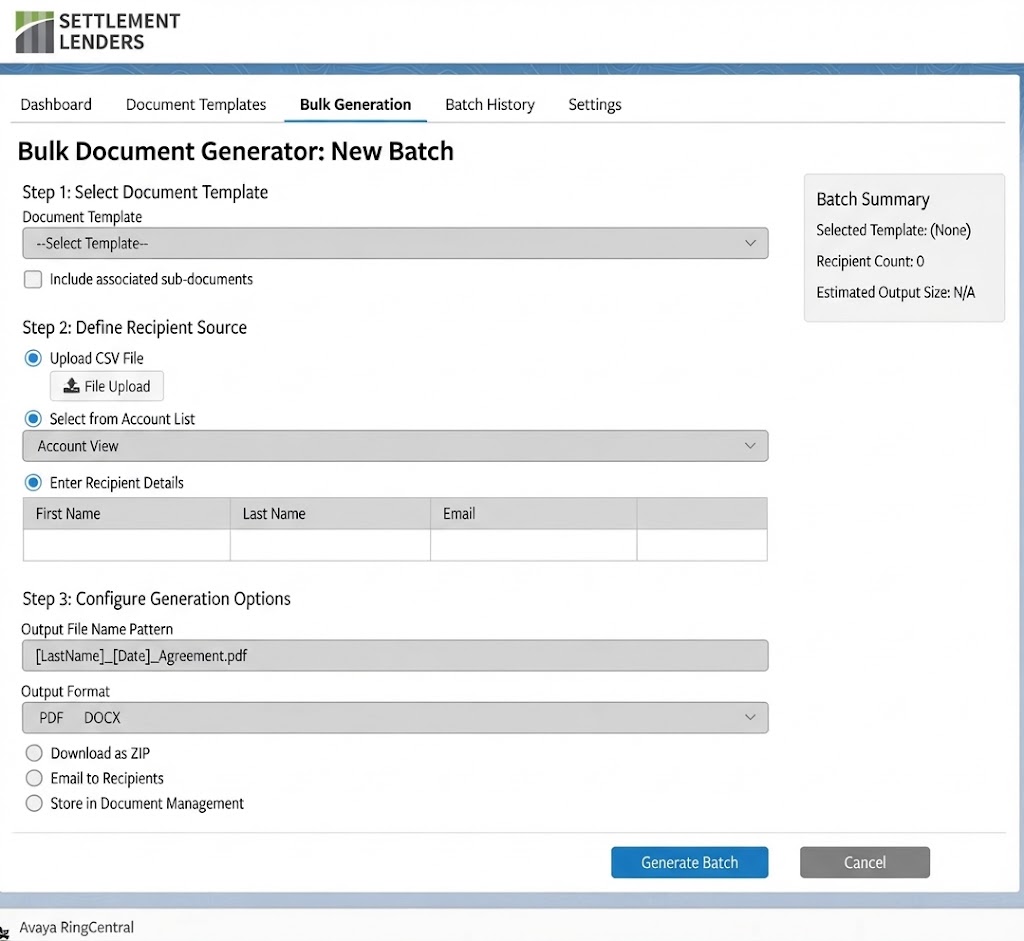Click Avaya RingCentral in the bottom bar

pos(76,927)
